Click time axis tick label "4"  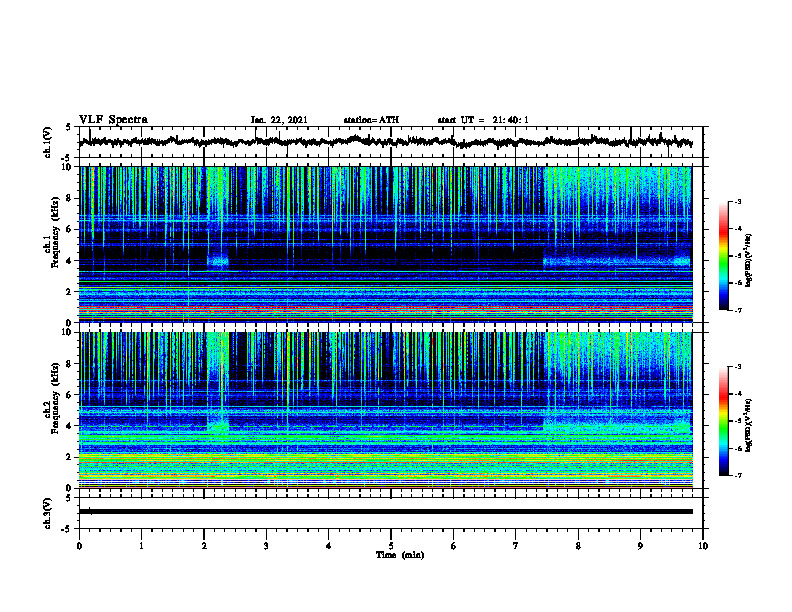click(329, 546)
